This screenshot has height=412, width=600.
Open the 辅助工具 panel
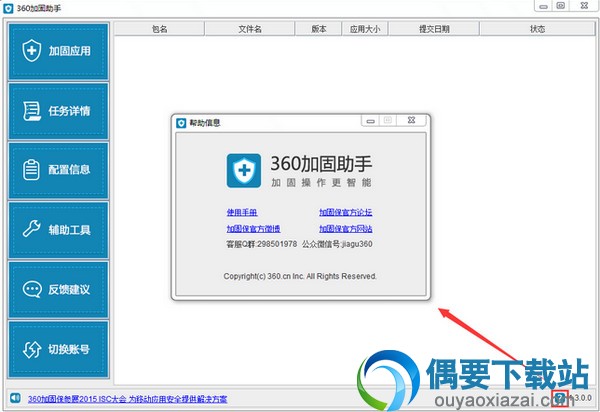pos(59,230)
